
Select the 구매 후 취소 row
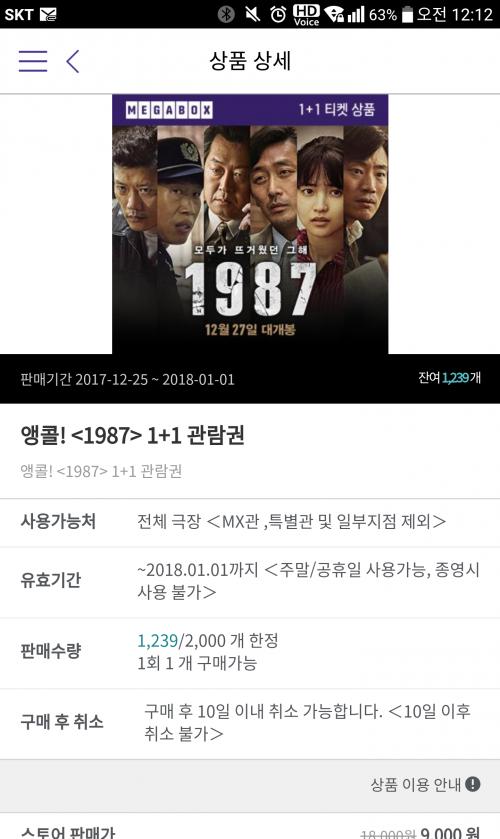click(x=250, y=723)
